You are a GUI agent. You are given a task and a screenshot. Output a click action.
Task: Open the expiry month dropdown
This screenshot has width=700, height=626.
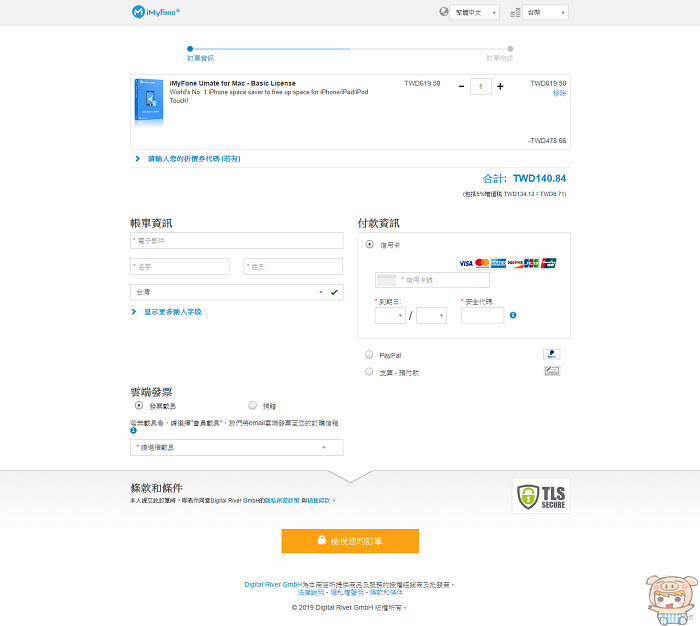tap(390, 316)
